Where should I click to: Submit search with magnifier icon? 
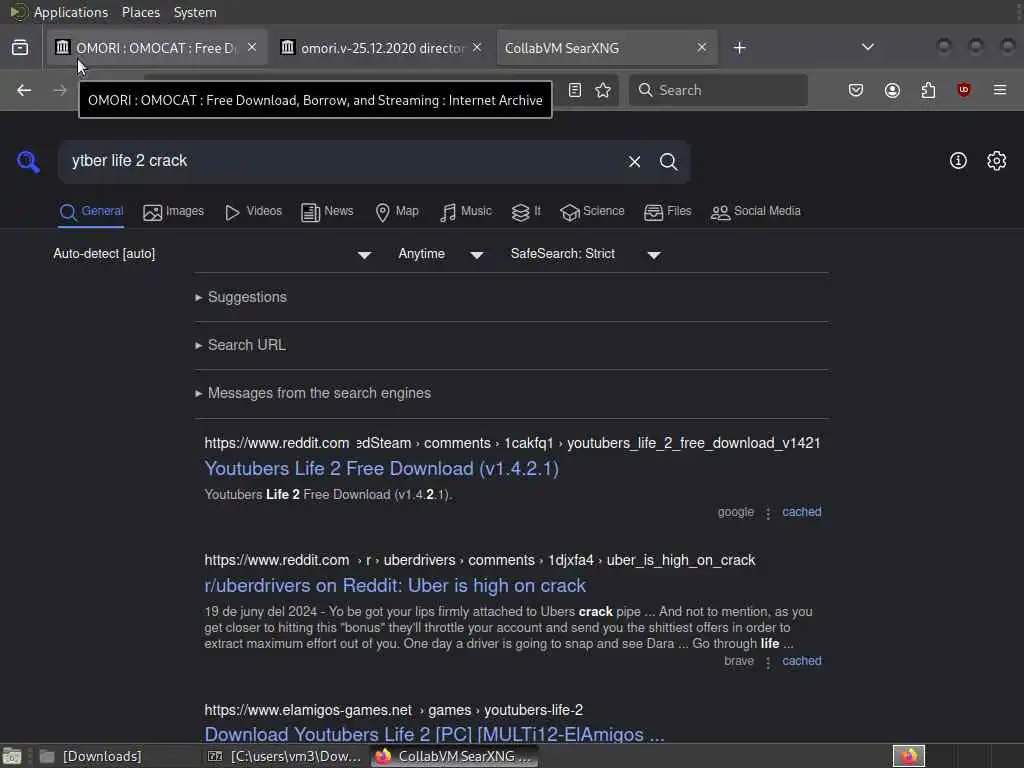[x=668, y=161]
